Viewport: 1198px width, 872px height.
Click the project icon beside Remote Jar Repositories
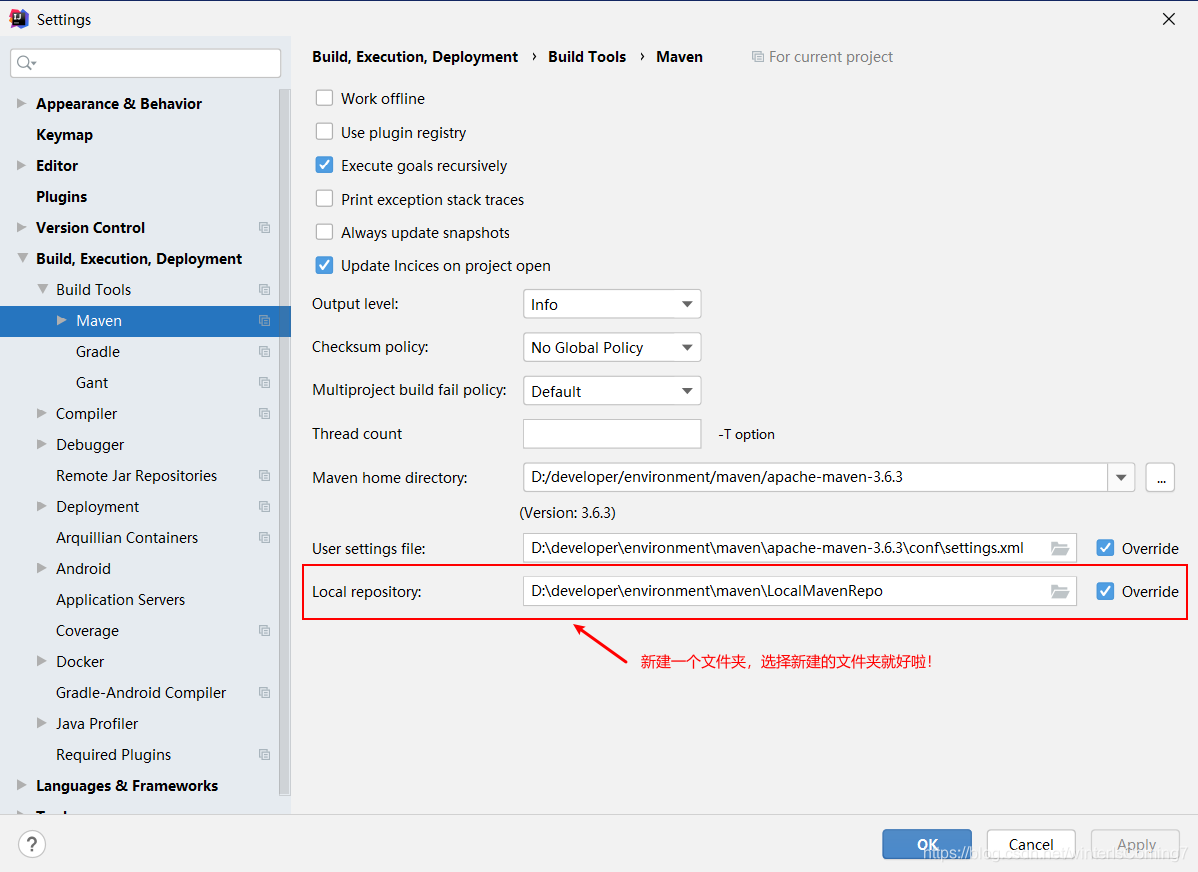(264, 475)
